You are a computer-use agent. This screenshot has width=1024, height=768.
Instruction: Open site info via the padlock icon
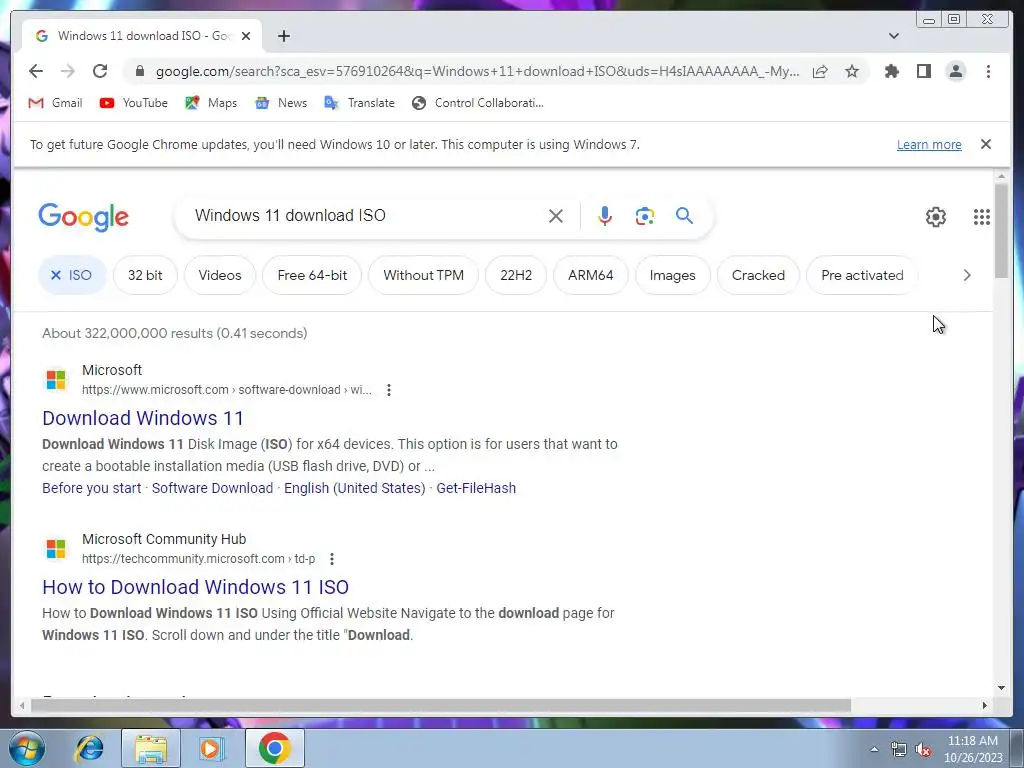point(139,71)
